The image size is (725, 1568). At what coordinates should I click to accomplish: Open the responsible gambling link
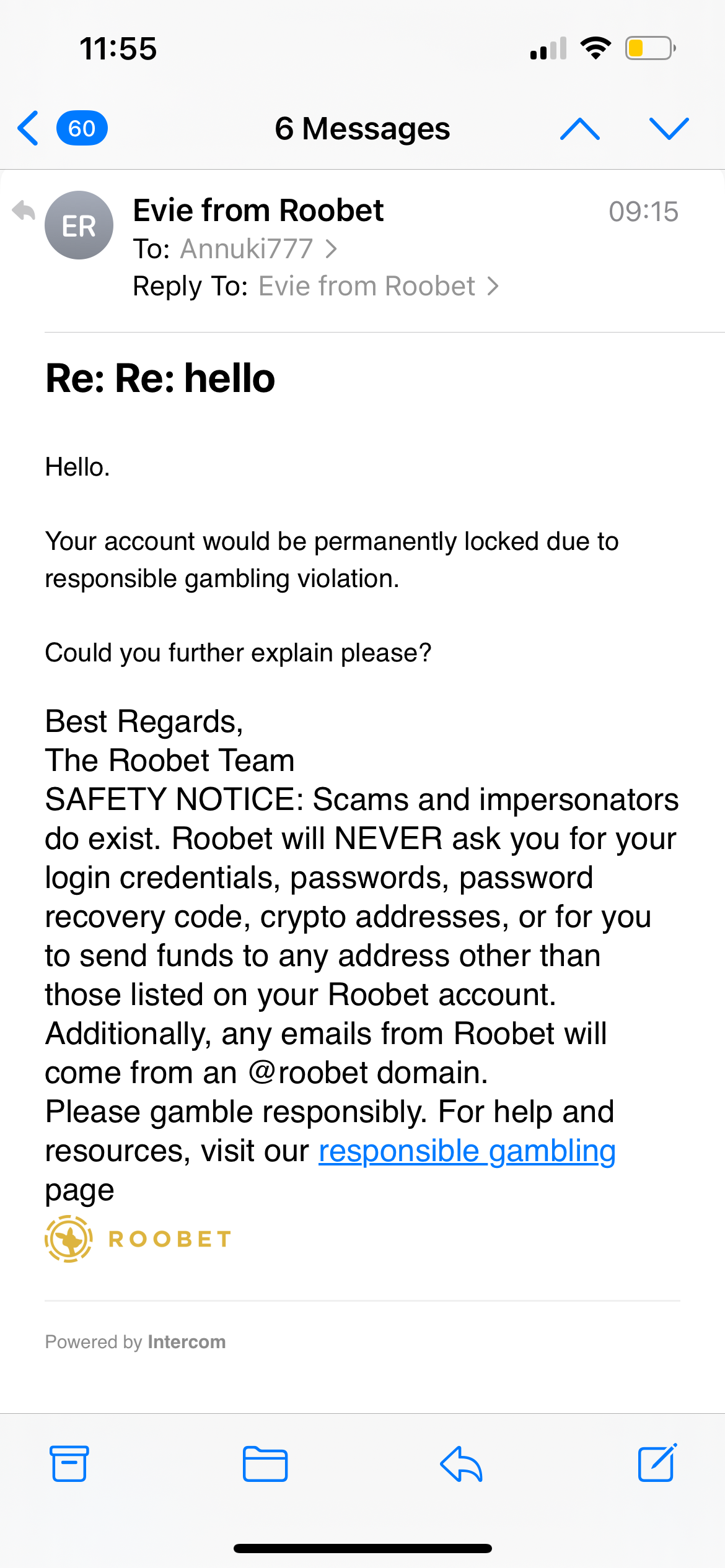[467, 1151]
